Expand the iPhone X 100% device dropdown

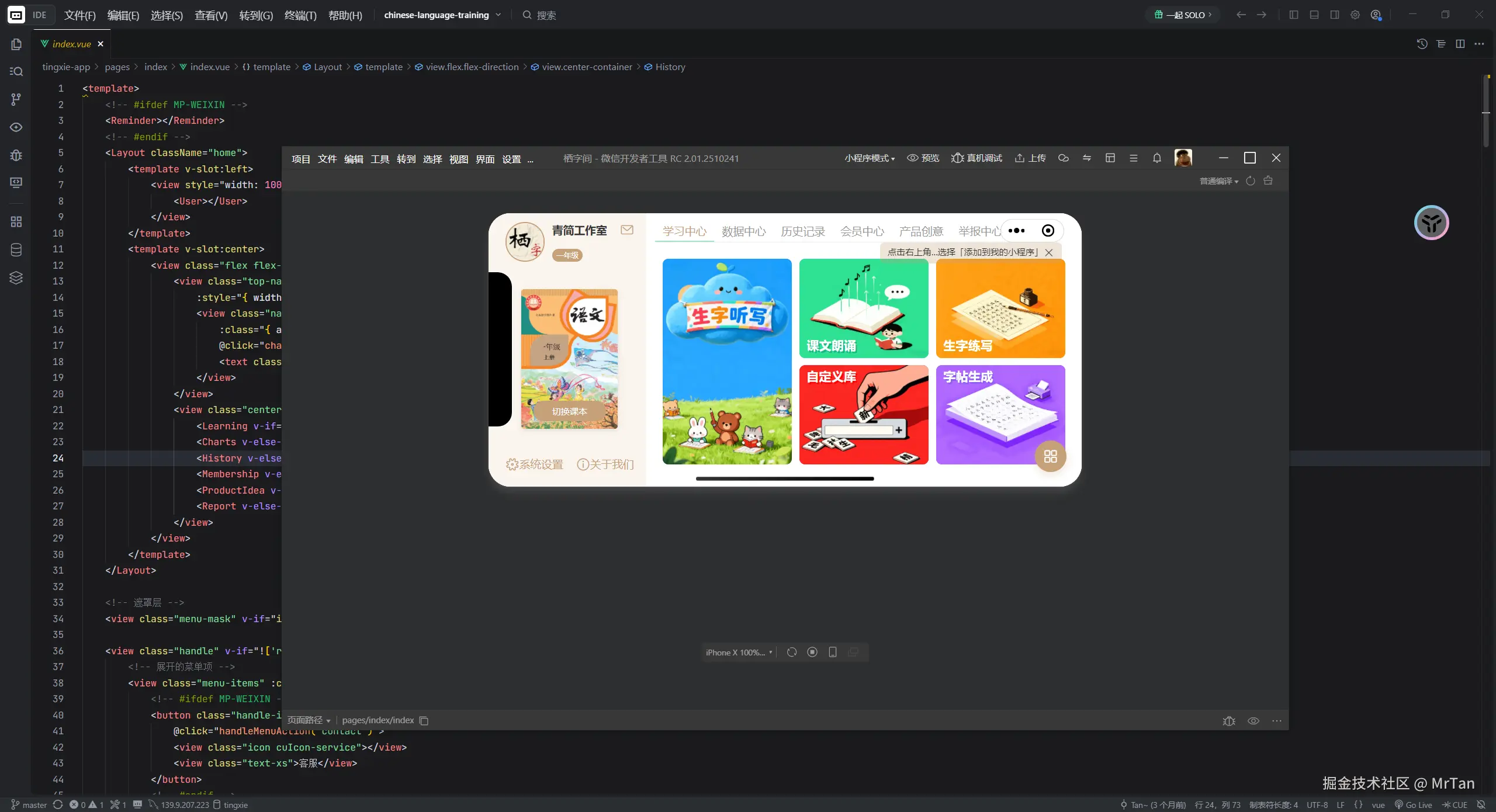(739, 653)
